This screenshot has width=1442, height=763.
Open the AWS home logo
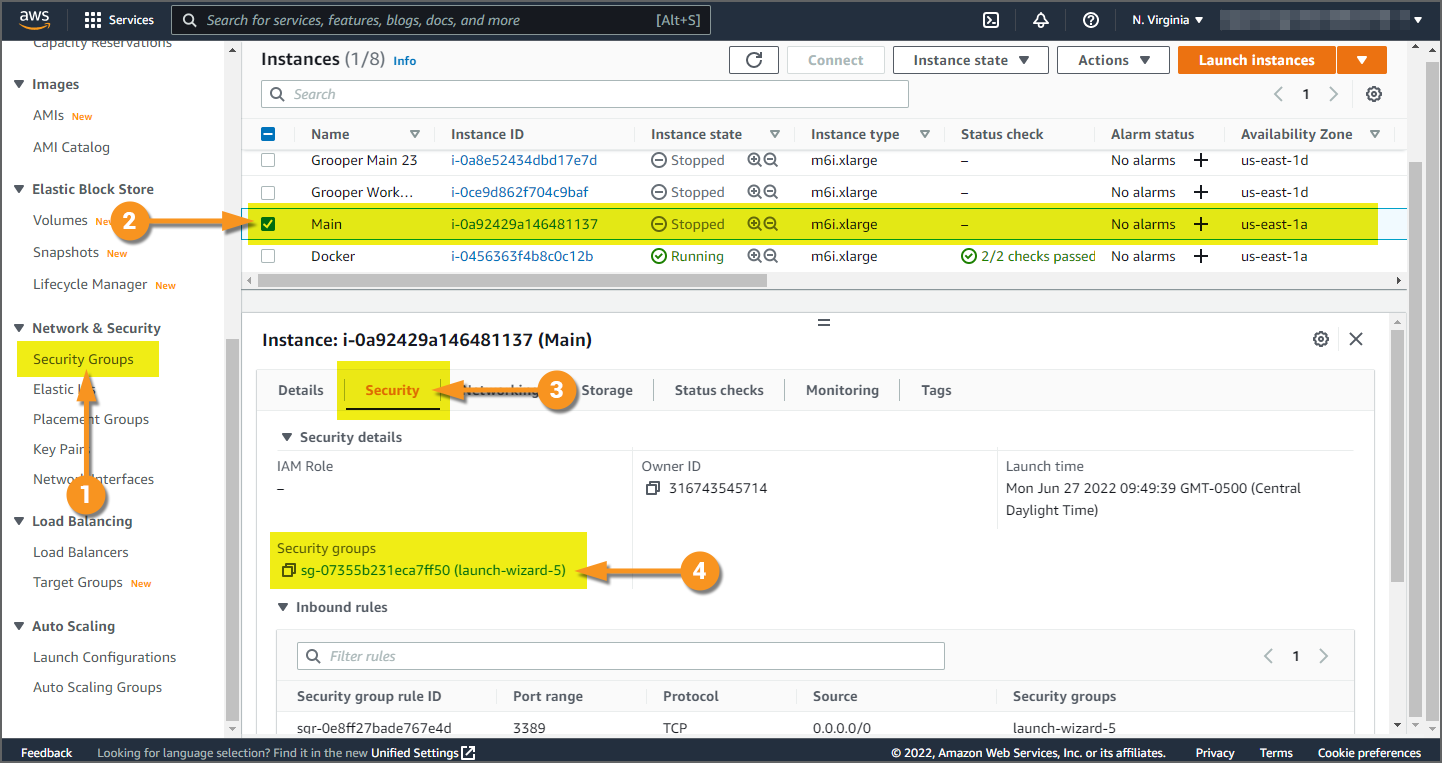[34, 19]
